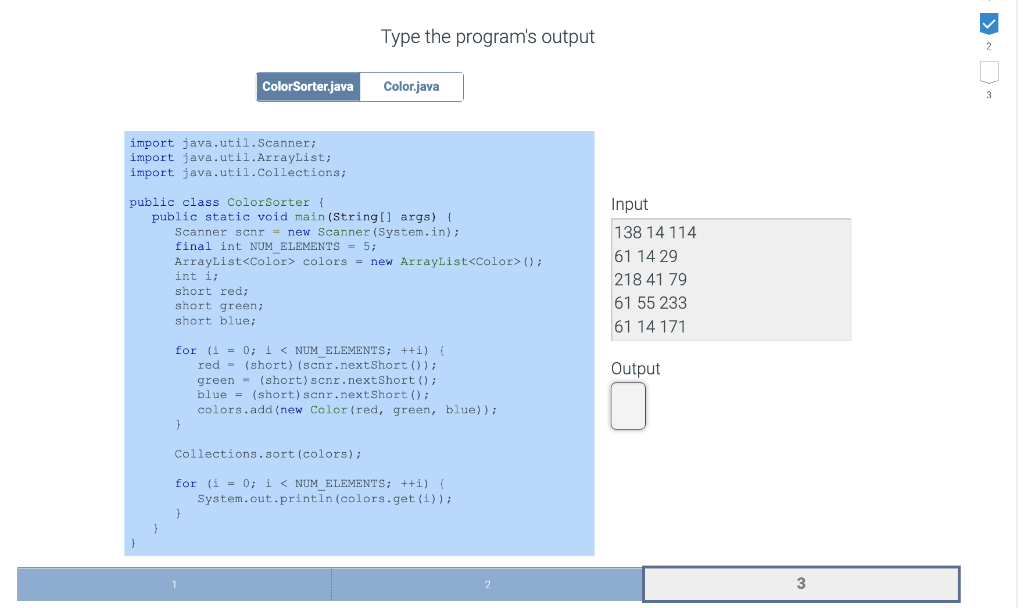The height and width of the screenshot is (608, 1024).
Task: Select the input row 61 55 233
Action: click(648, 303)
